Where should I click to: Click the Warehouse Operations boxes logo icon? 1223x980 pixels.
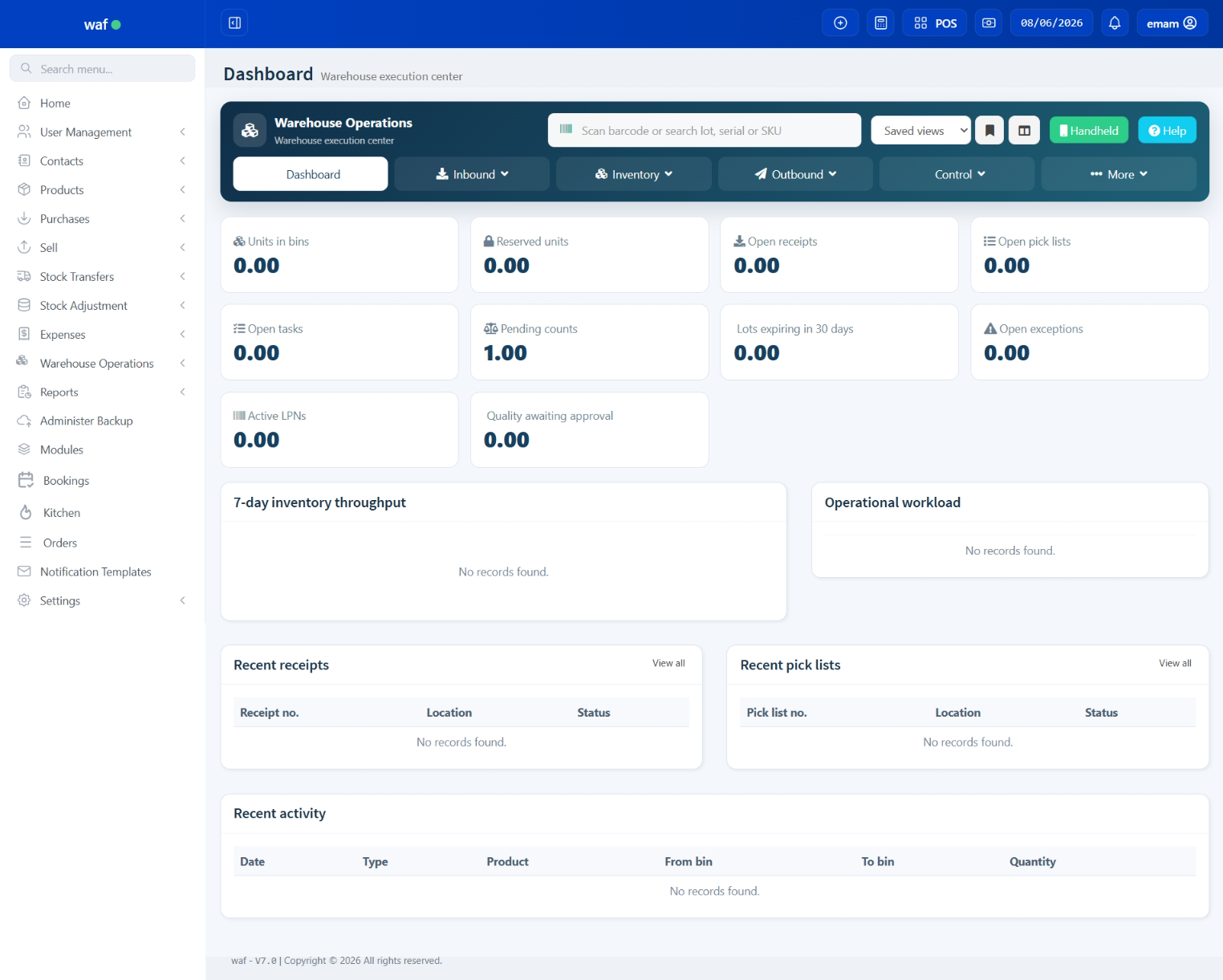(x=250, y=130)
